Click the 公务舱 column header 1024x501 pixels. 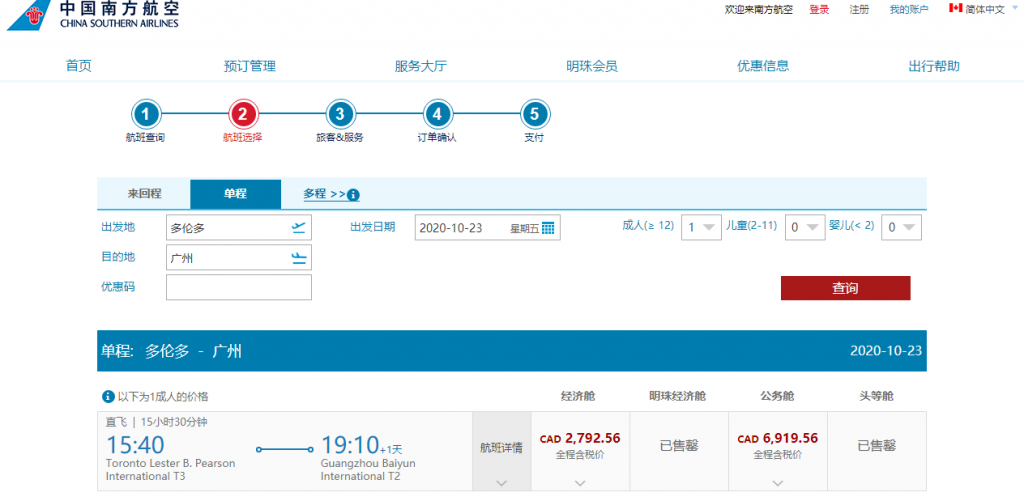point(777,396)
